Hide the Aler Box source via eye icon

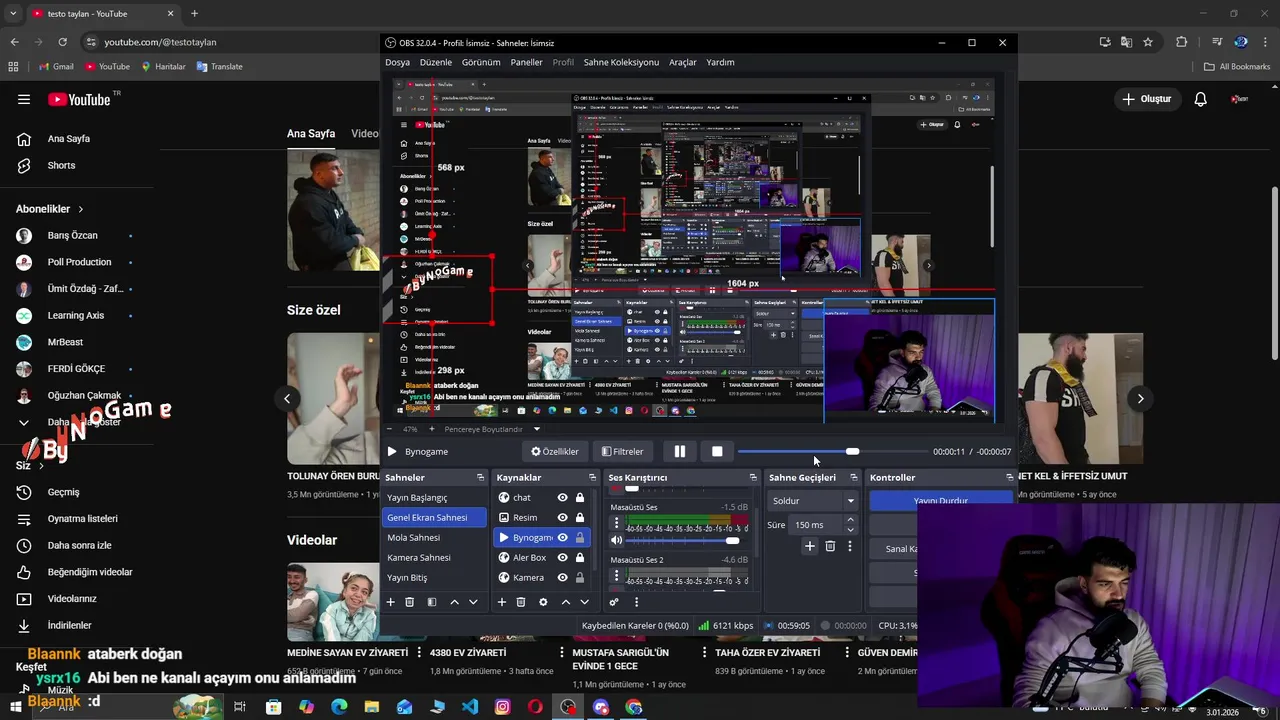tap(563, 557)
